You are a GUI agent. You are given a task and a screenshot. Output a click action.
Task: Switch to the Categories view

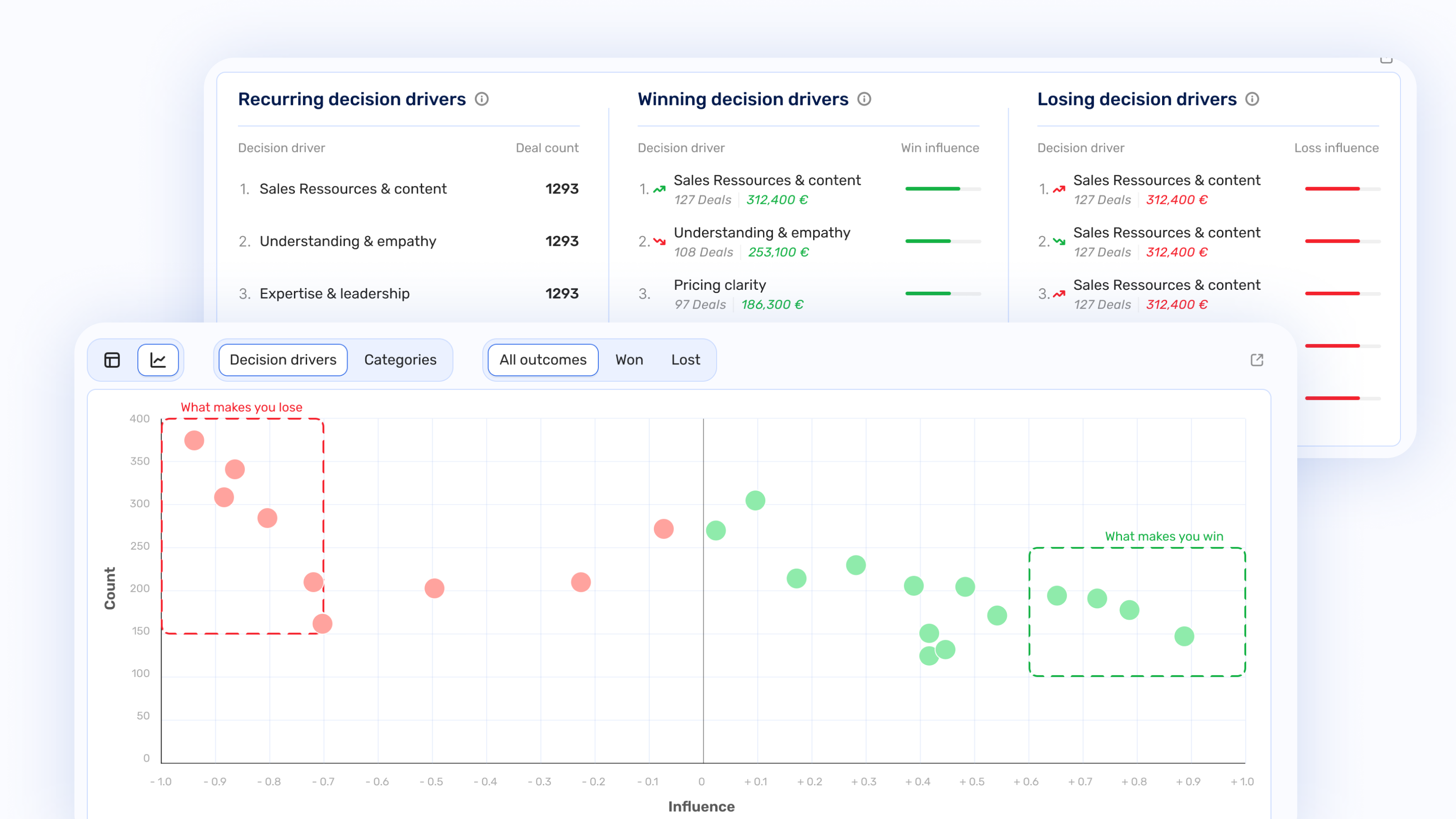pyautogui.click(x=401, y=359)
